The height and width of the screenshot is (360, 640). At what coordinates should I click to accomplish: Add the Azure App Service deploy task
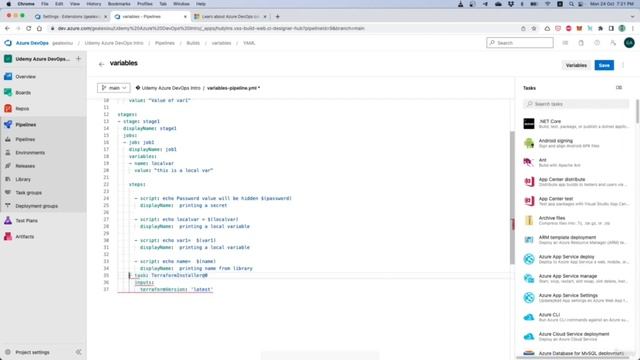pos(575,259)
